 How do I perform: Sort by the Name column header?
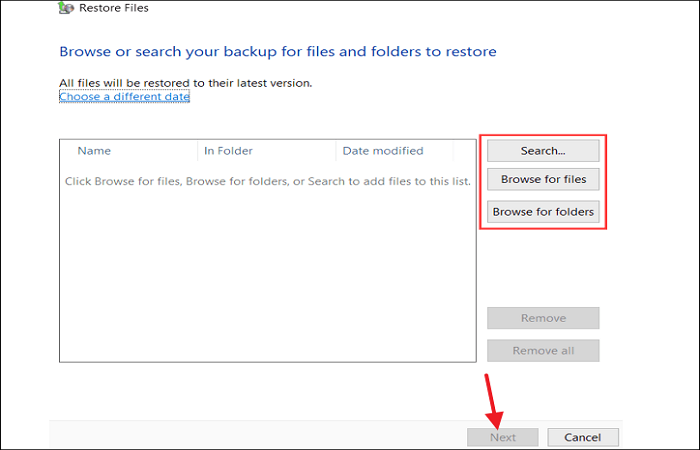coord(94,151)
